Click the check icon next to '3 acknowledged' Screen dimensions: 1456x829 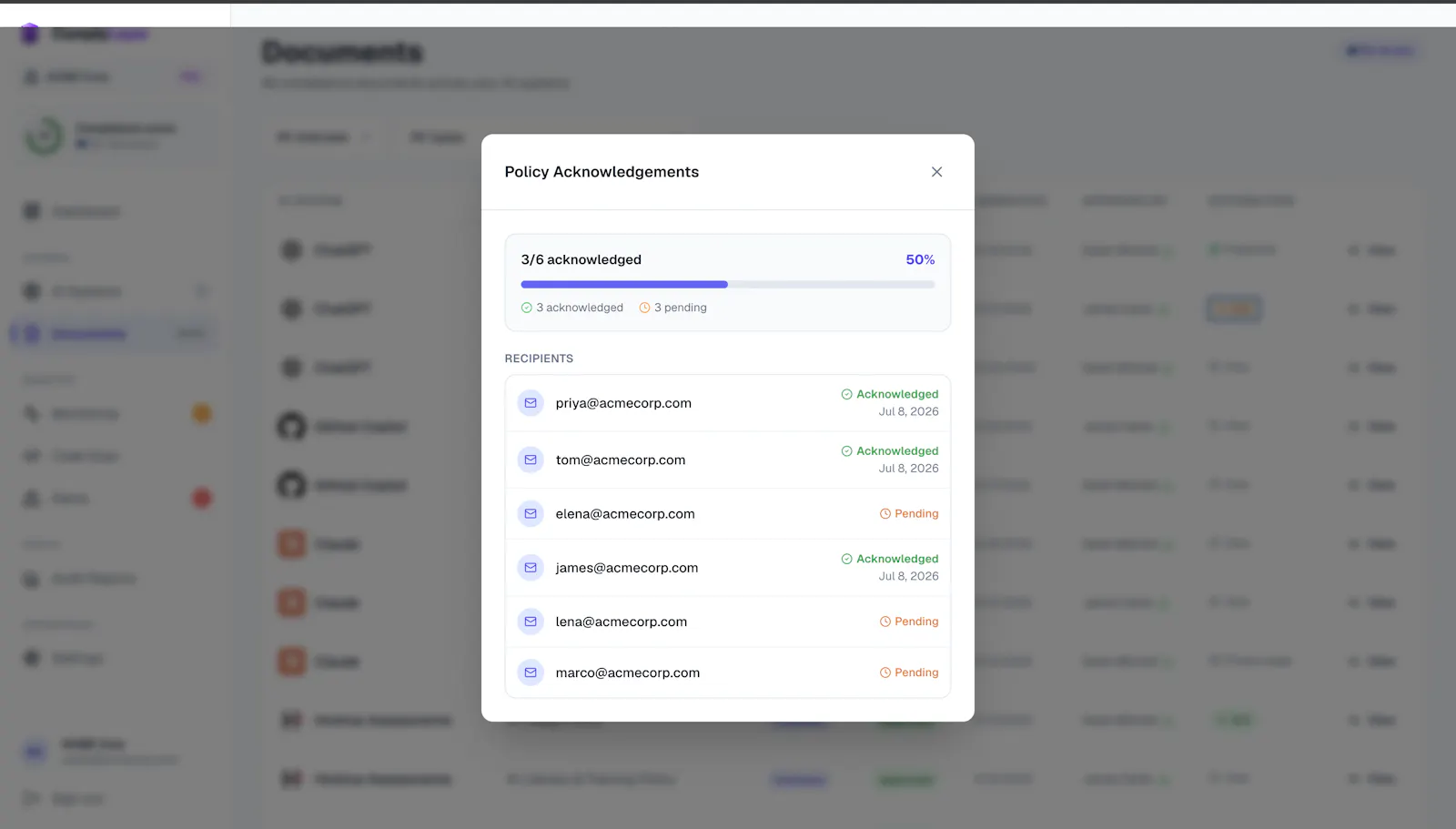[x=526, y=308]
